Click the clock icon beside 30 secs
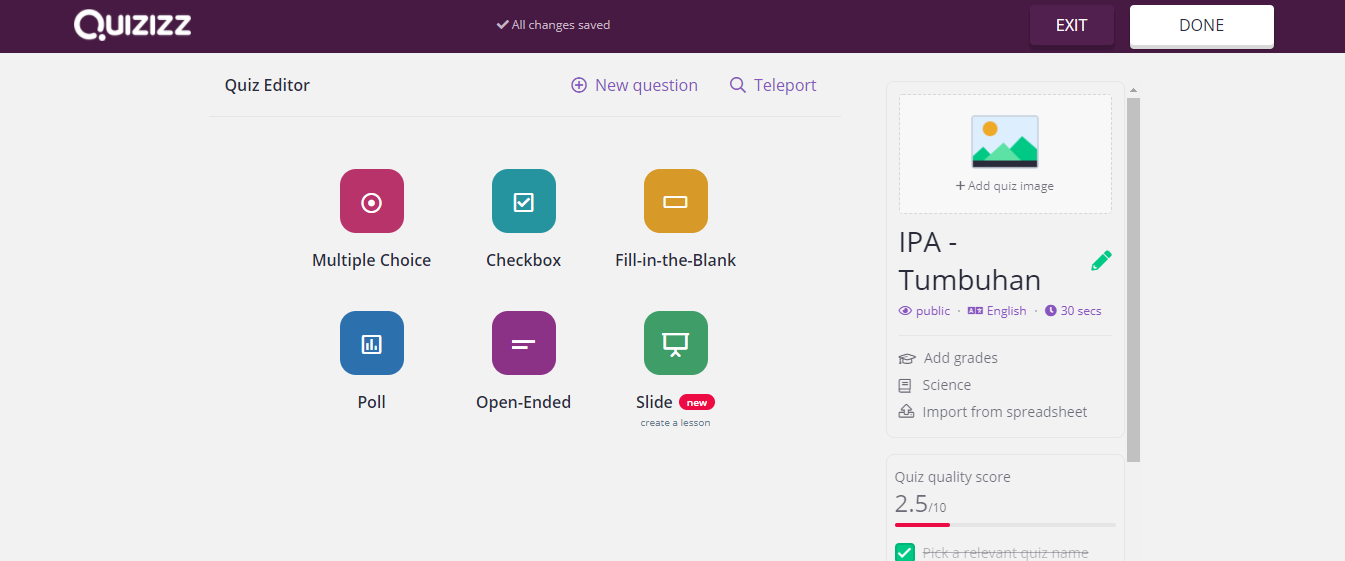This screenshot has height=561, width=1345. coord(1051,311)
